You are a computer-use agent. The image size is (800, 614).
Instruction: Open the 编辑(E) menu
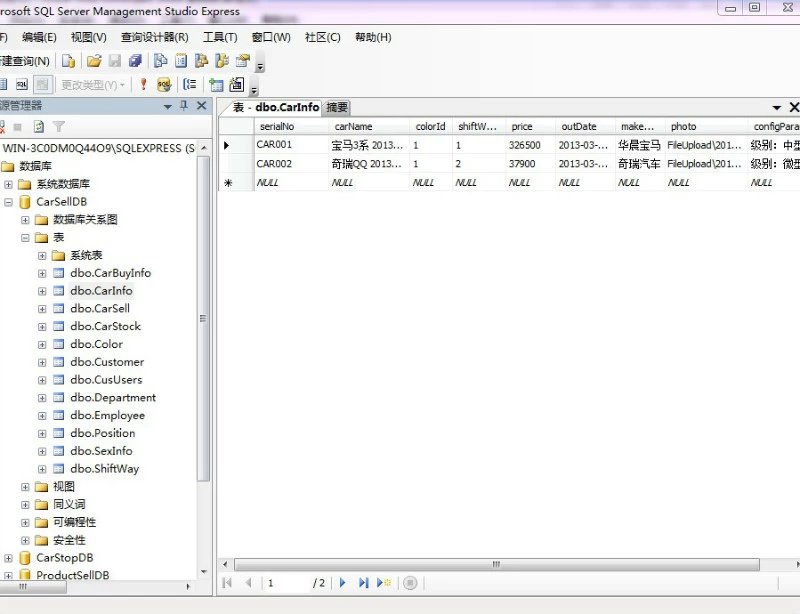[x=39, y=37]
